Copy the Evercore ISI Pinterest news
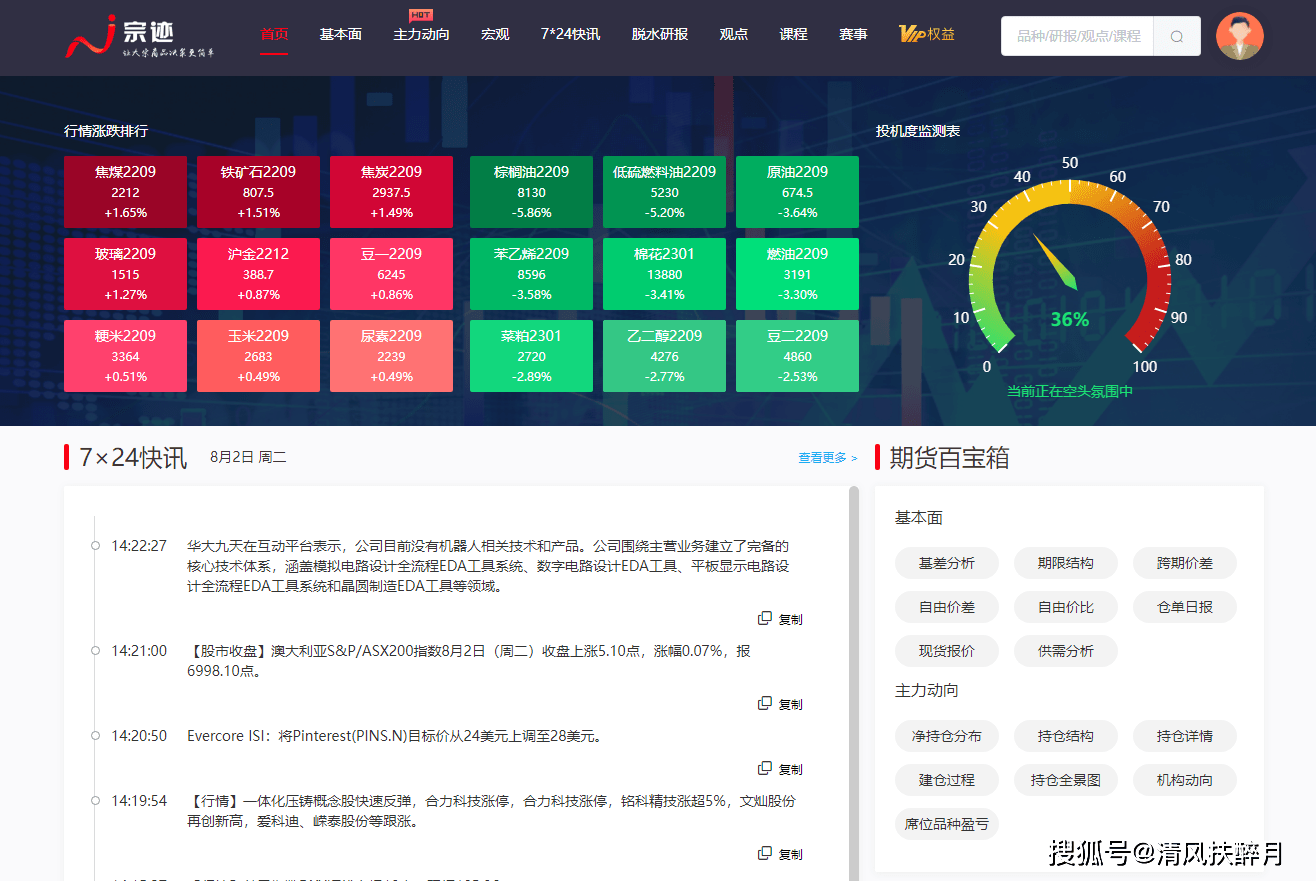This screenshot has width=1316, height=881. [780, 769]
